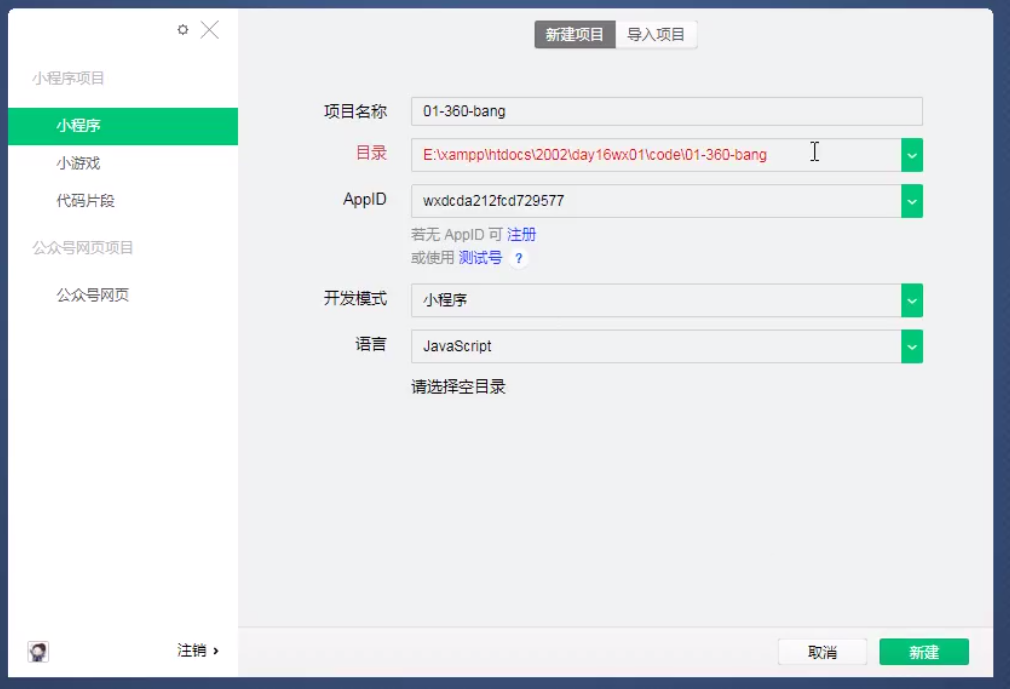Click 注销 to log out
Viewport: 1010px width, 689px height.
coord(197,651)
